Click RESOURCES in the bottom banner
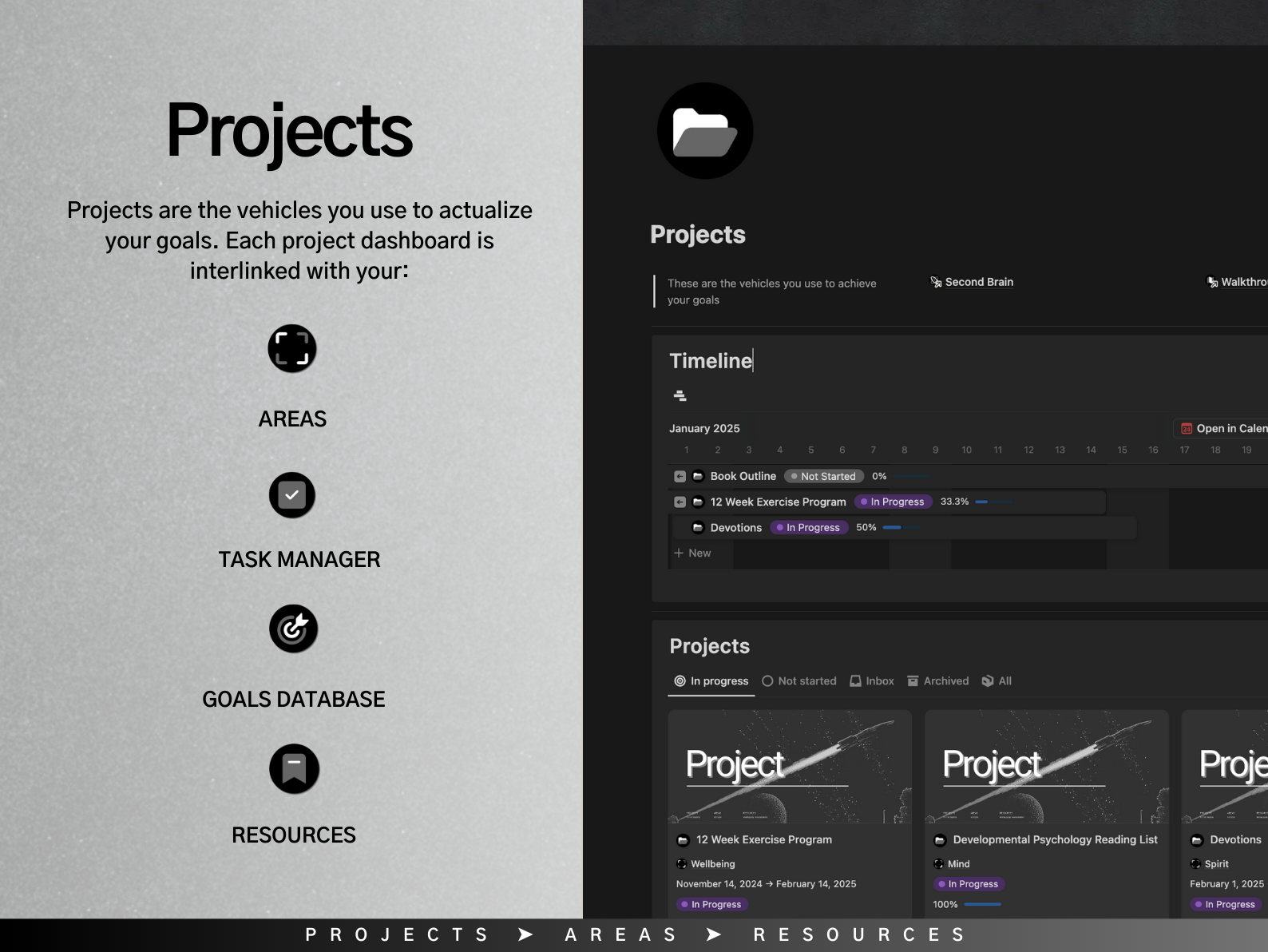The height and width of the screenshot is (952, 1268). [860, 934]
